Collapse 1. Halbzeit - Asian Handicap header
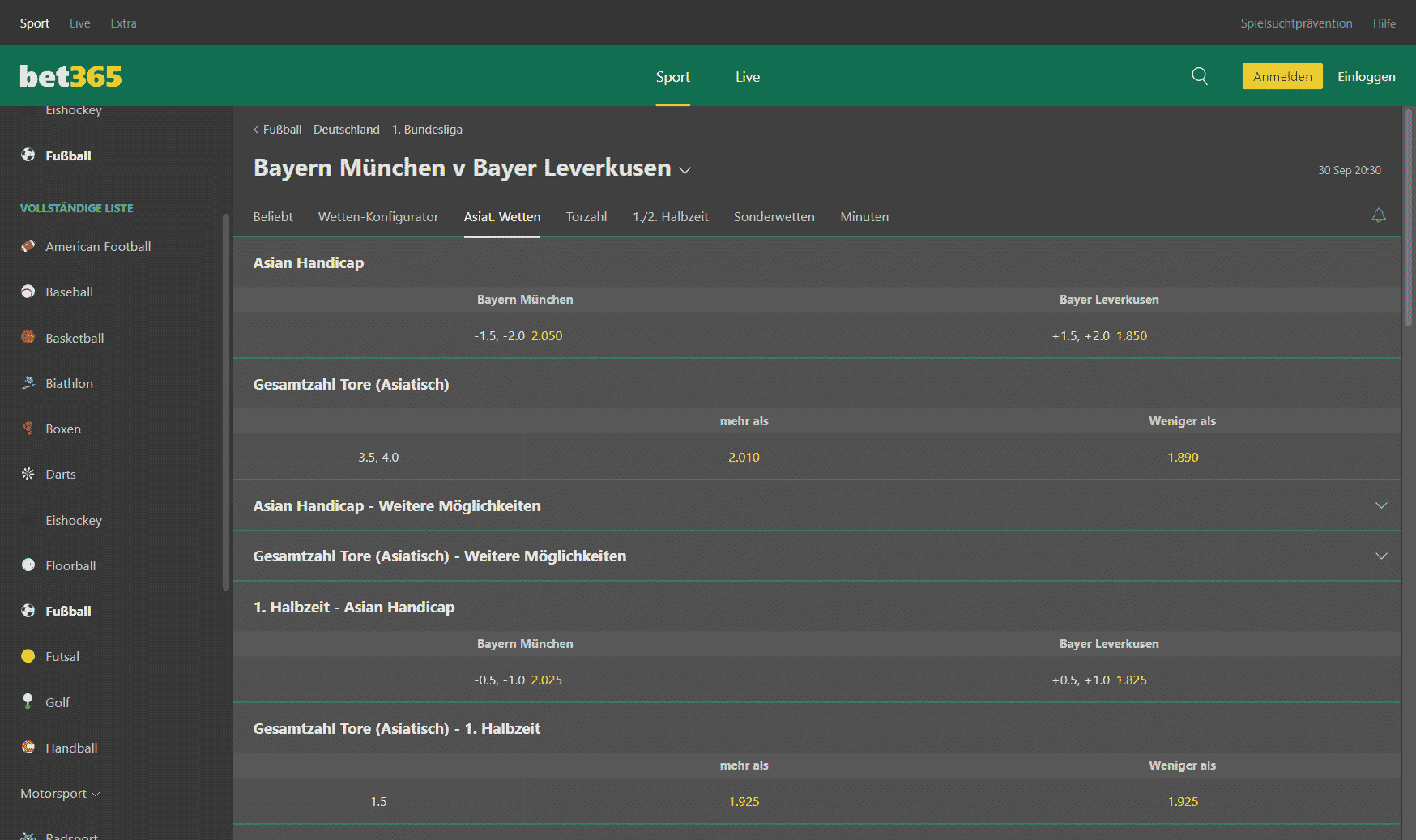The height and width of the screenshot is (840, 1416). pyautogui.click(x=817, y=607)
